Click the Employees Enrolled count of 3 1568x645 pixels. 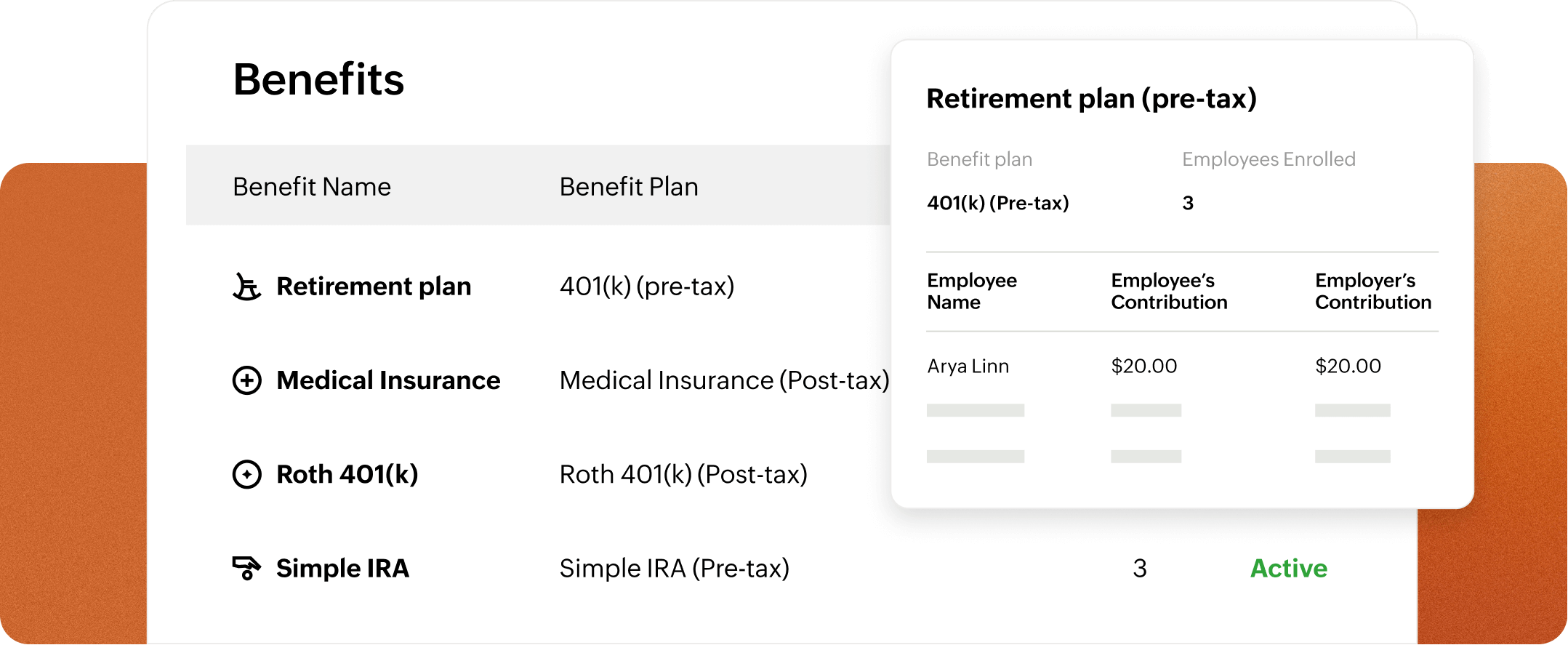click(1187, 204)
